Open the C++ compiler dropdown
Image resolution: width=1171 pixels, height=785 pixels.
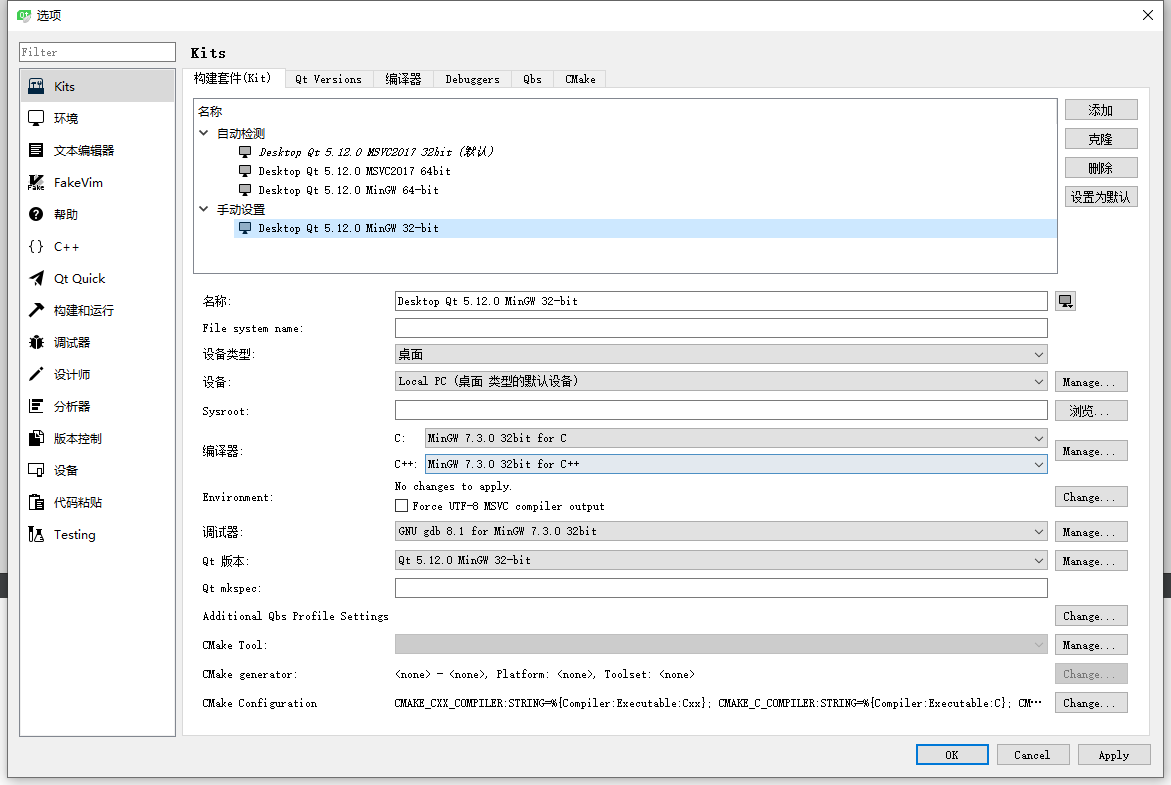(x=736, y=464)
